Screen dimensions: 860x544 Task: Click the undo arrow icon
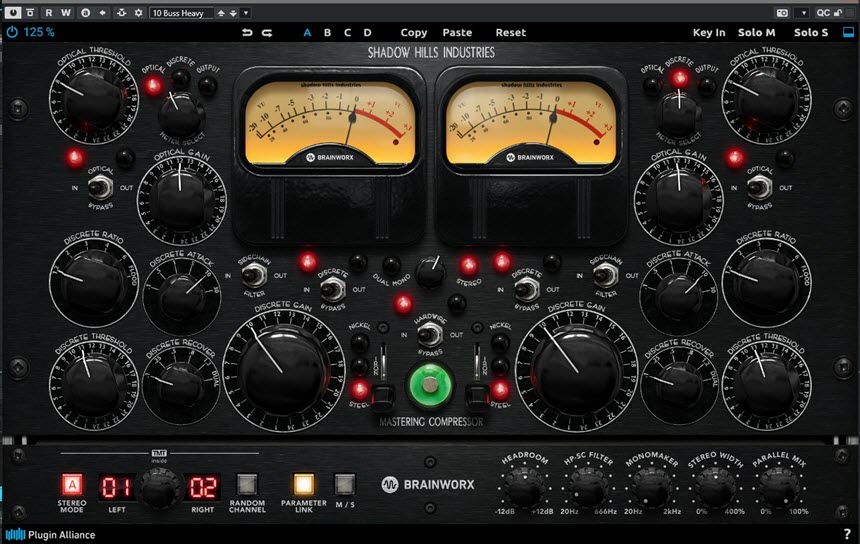247,33
